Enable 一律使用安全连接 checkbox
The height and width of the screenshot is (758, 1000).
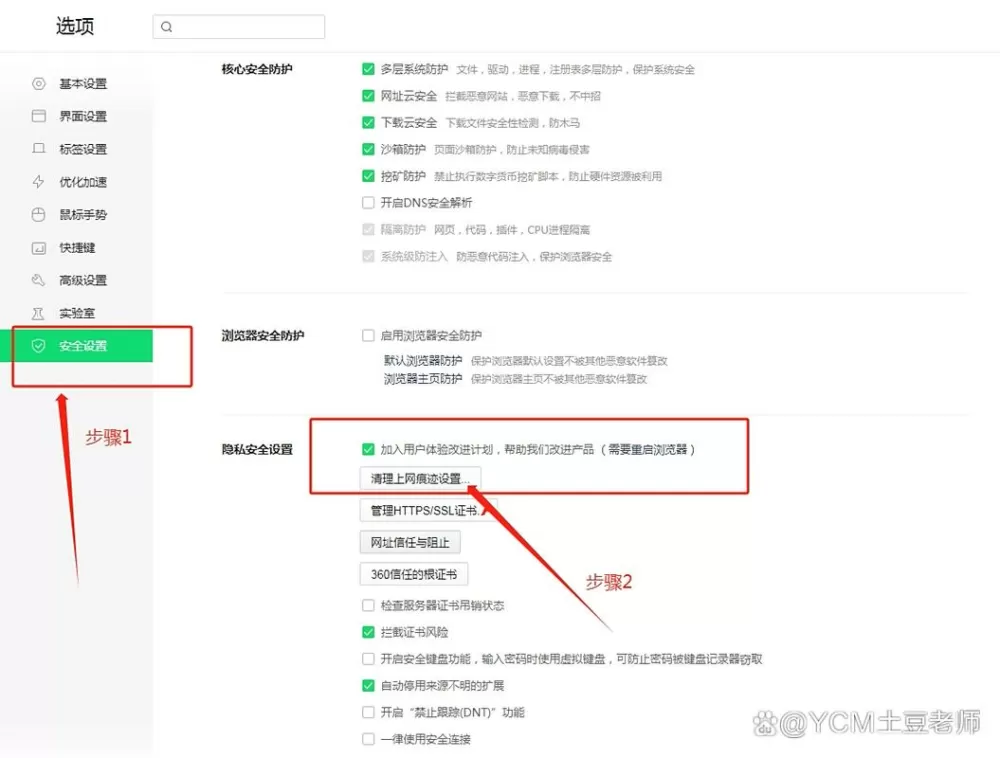[x=368, y=739]
